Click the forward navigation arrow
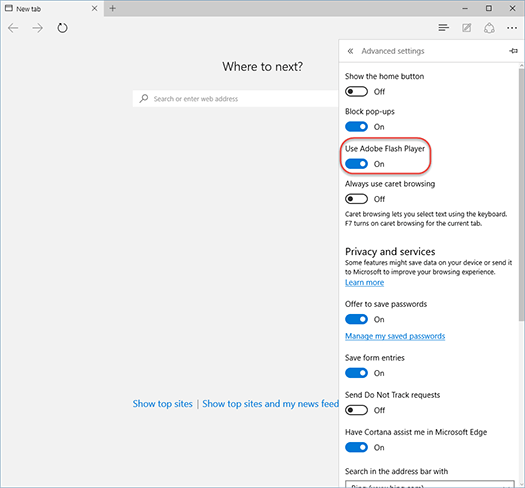The width and height of the screenshot is (525, 488). pyautogui.click(x=38, y=28)
